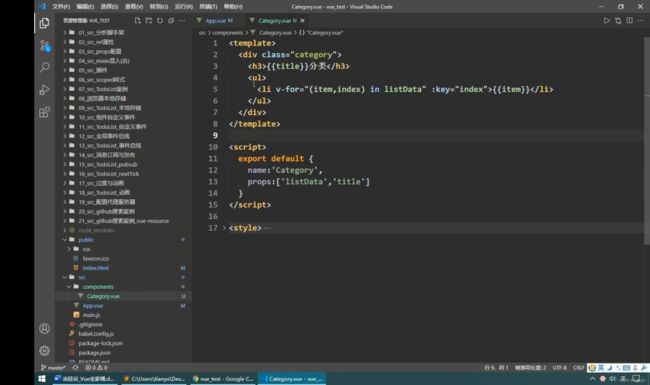This screenshot has height=385, width=650.
Task: Click the New File icon in Explorer header
Action: click(138, 20)
